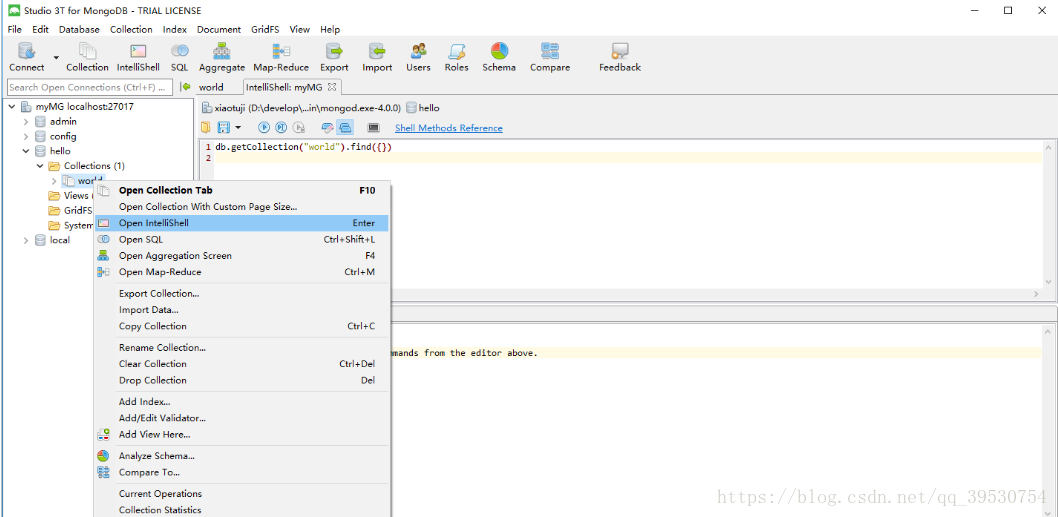
Task: Choose Copy Collection menu entry
Action: pyautogui.click(x=242, y=326)
